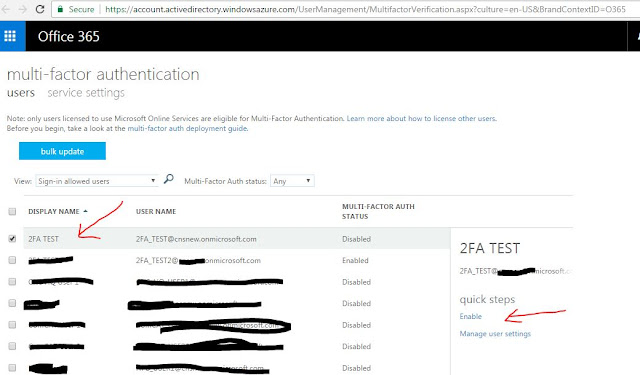
Task: Check the checkbox in the fifth user row
Action: (12, 325)
